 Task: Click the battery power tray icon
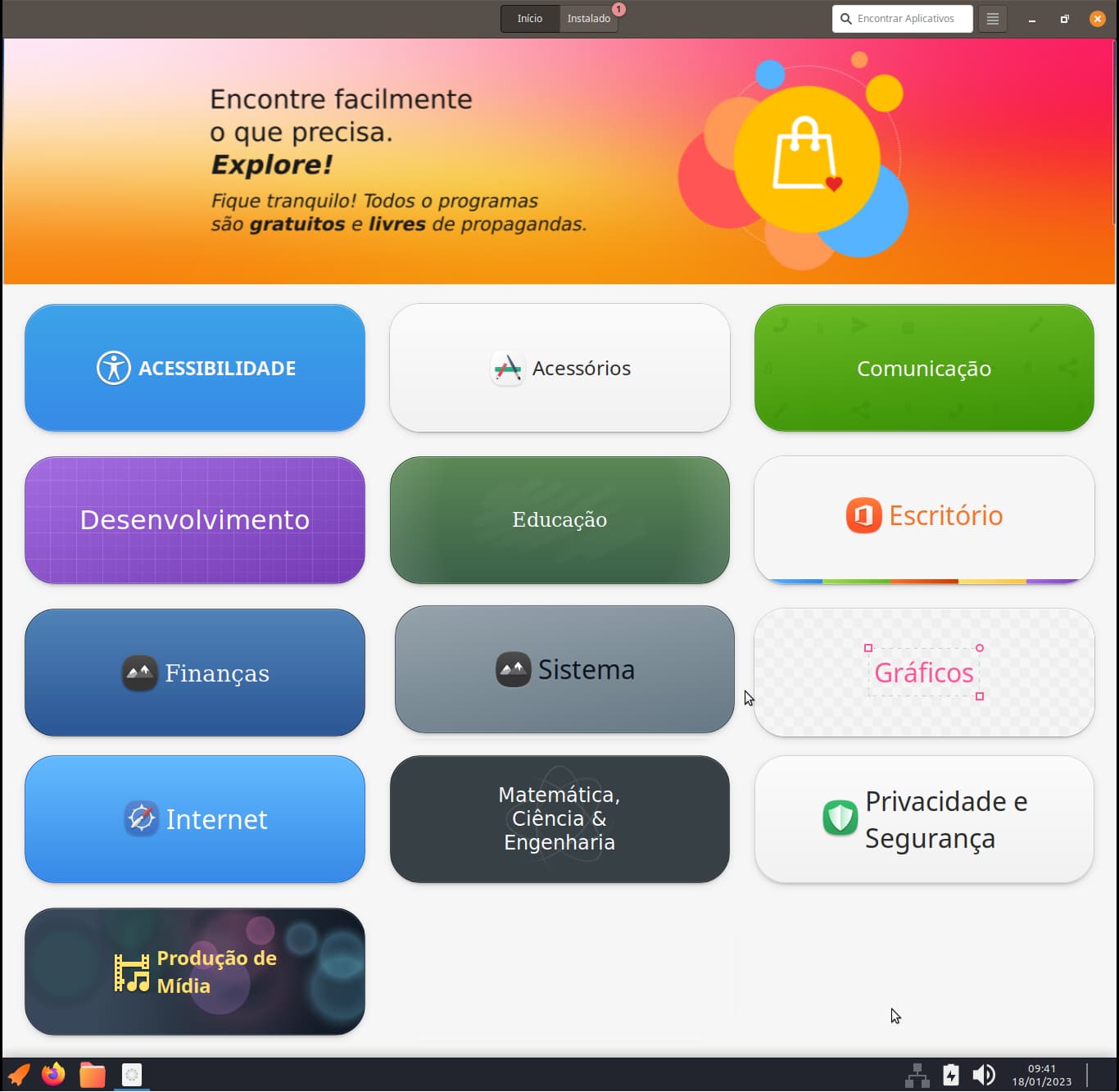click(x=951, y=1075)
